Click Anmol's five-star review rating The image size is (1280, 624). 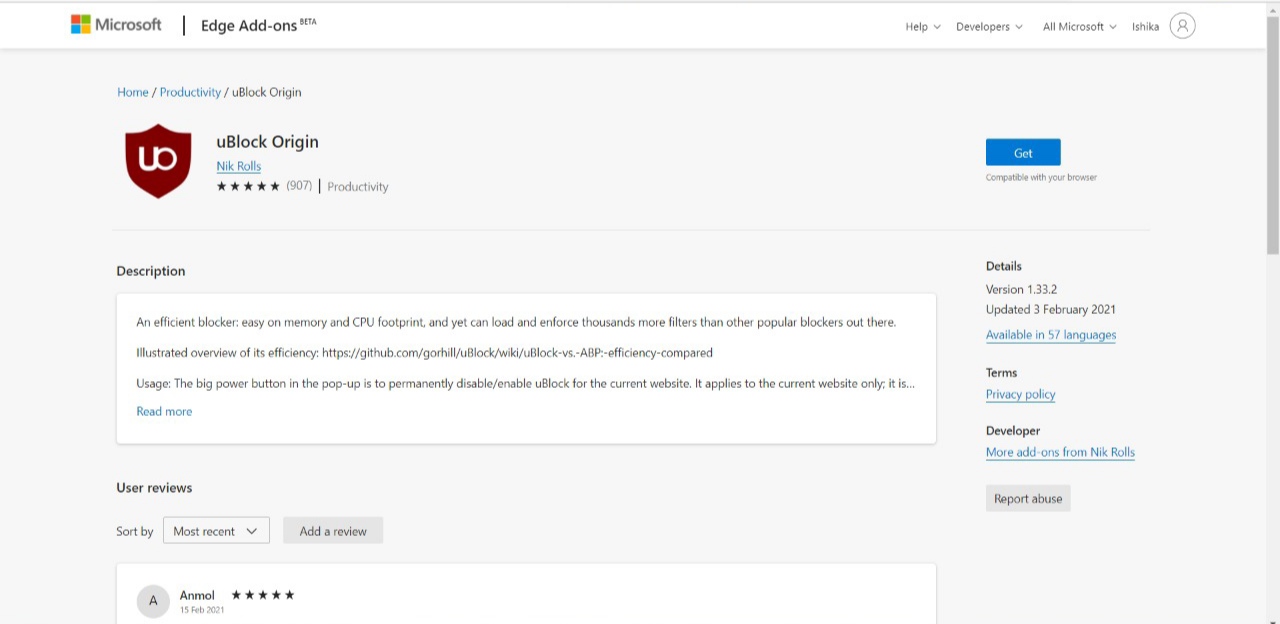click(x=263, y=595)
